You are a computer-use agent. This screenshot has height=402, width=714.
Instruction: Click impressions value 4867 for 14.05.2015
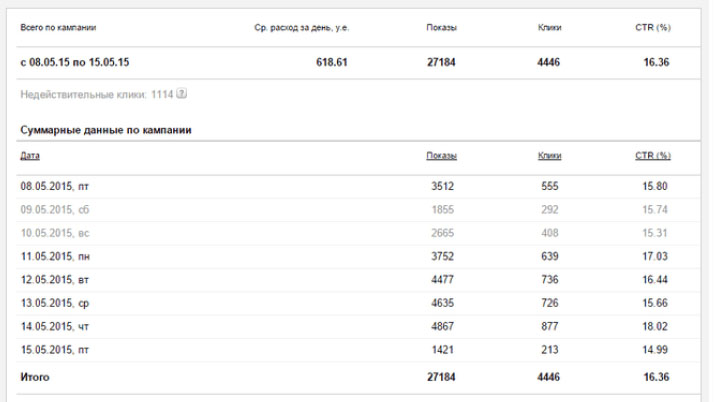click(x=443, y=327)
